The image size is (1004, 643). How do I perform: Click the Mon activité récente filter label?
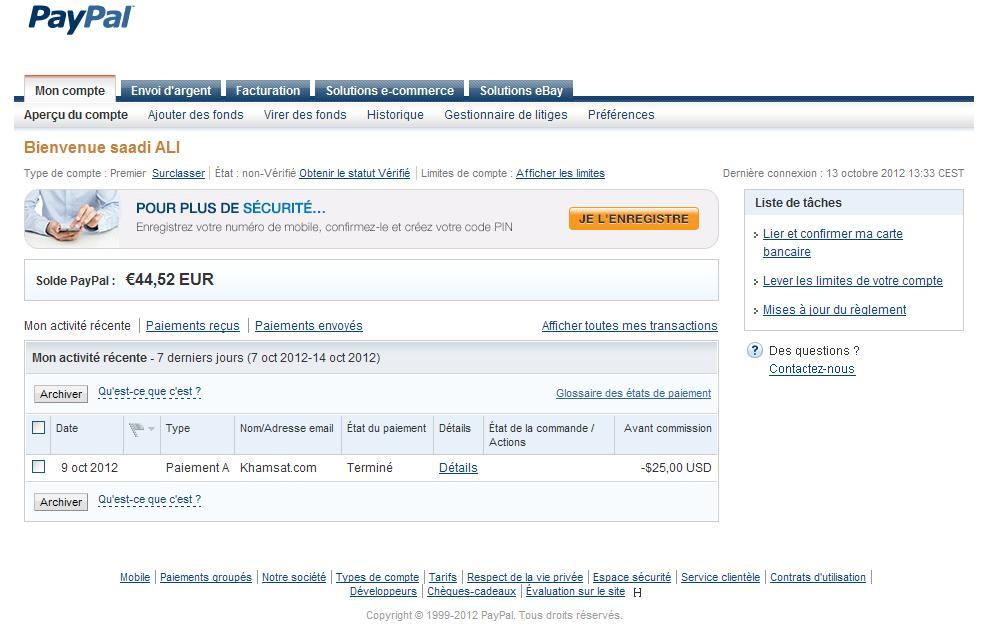pyautogui.click(x=77, y=325)
